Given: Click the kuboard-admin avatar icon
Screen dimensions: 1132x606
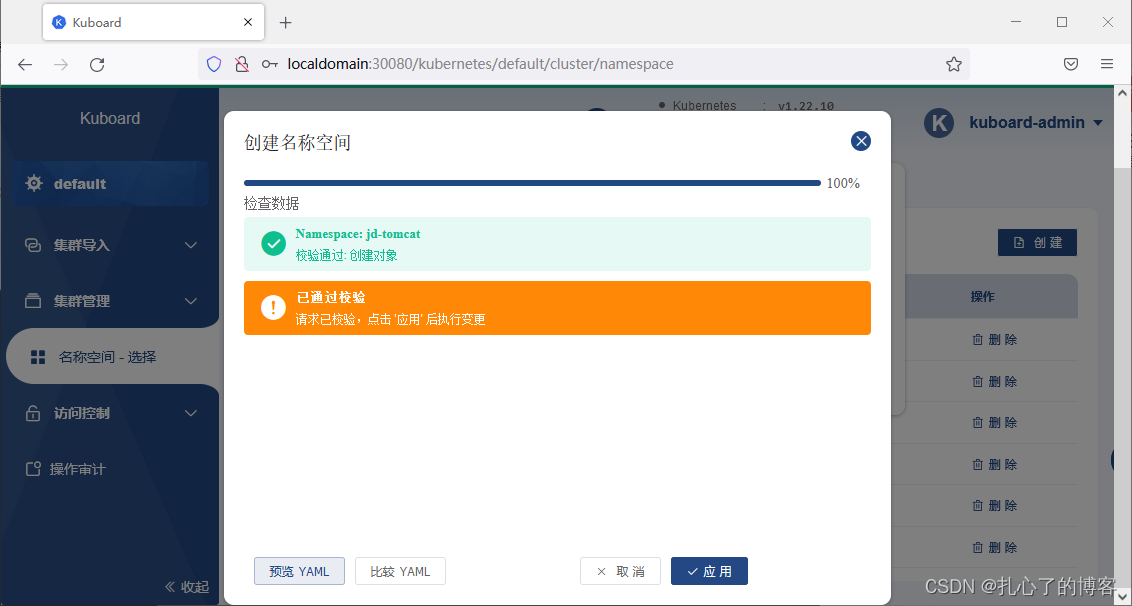Looking at the screenshot, I should point(938,123).
